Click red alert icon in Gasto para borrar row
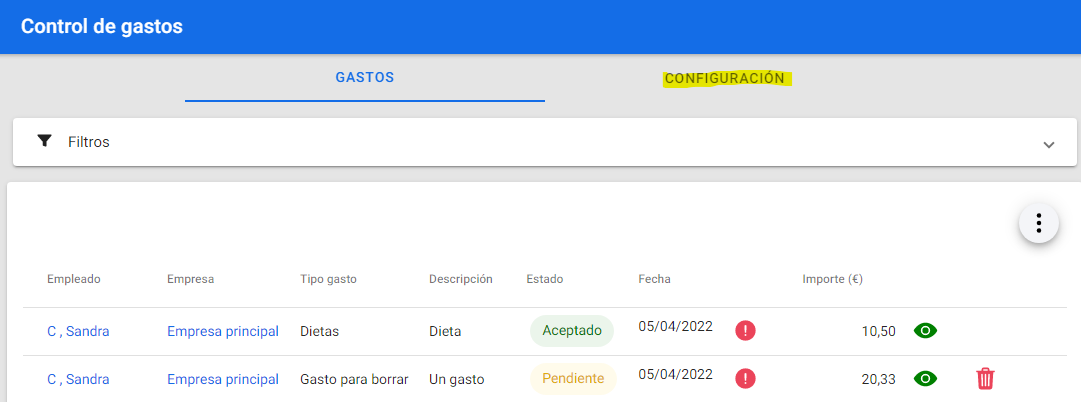The image size is (1081, 402). [745, 379]
